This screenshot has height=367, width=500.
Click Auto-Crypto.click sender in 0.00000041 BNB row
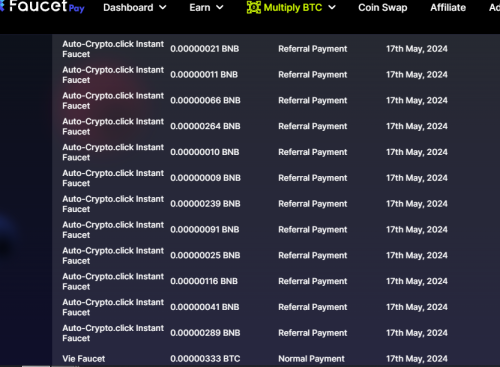[113, 307]
